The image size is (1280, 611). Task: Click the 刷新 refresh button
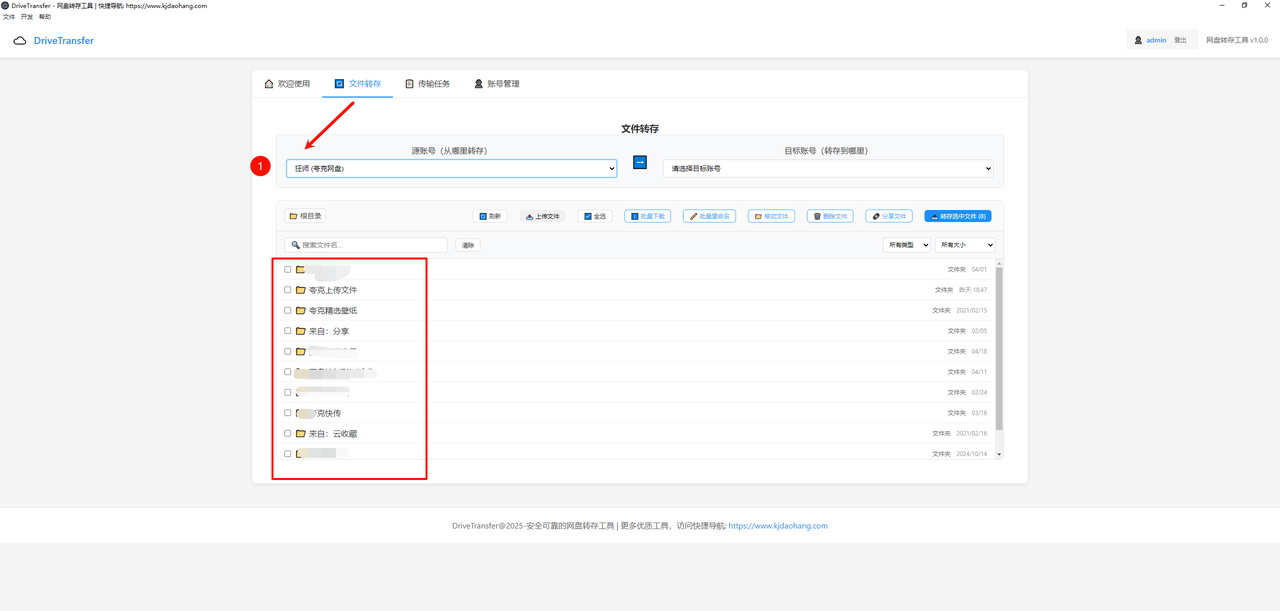tap(490, 216)
